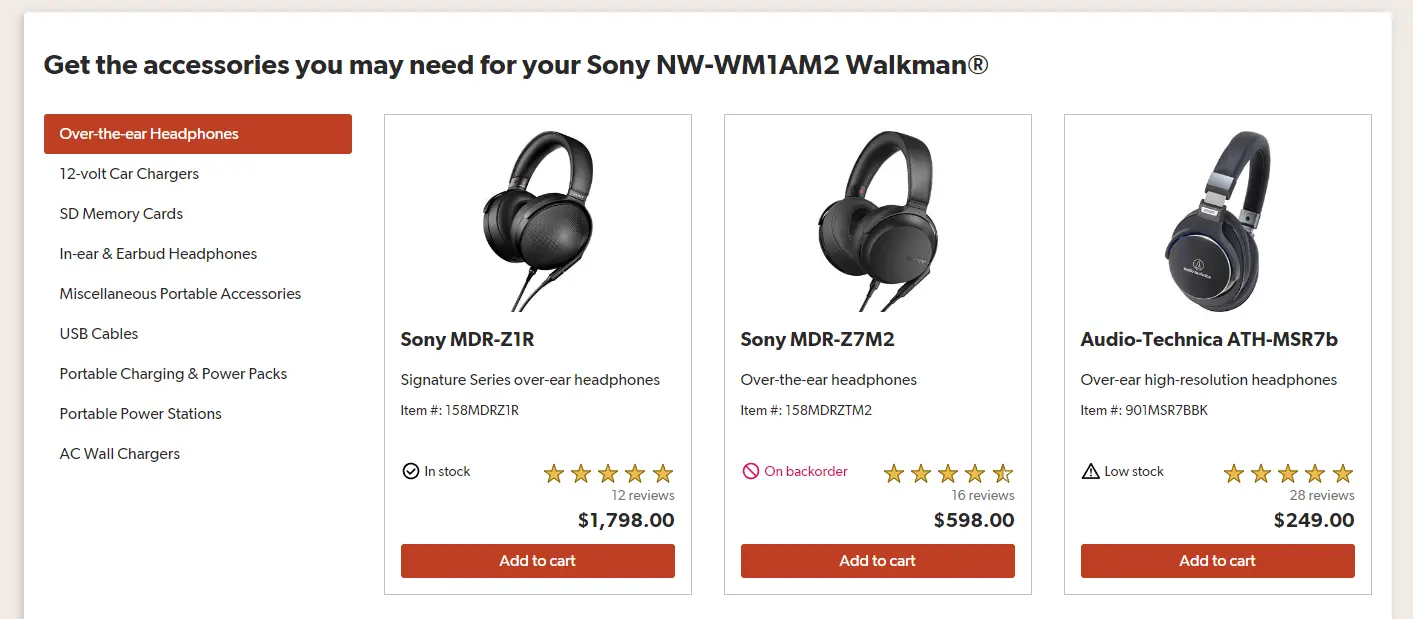Select the Over-the-ear Headphones category
The width and height of the screenshot is (1413, 619).
(198, 134)
